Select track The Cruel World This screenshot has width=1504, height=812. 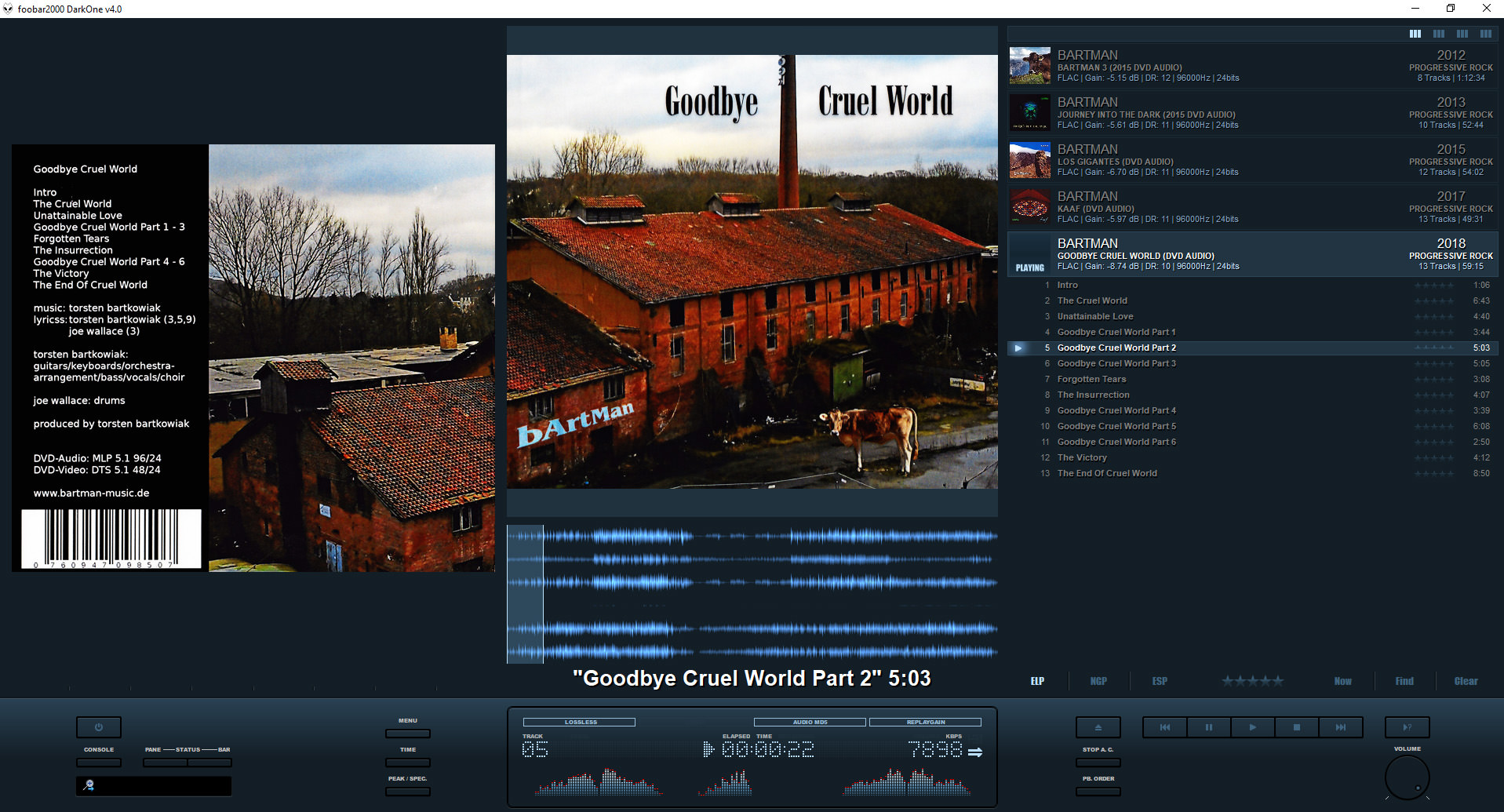1252,301
